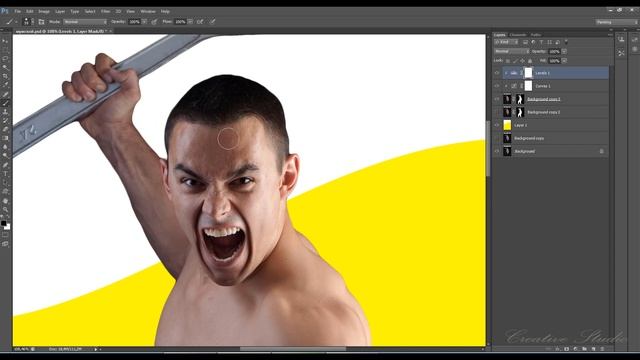Screen dimensions: 640x360
Task: Open the Painting workspace dropdown
Action: pos(617,22)
